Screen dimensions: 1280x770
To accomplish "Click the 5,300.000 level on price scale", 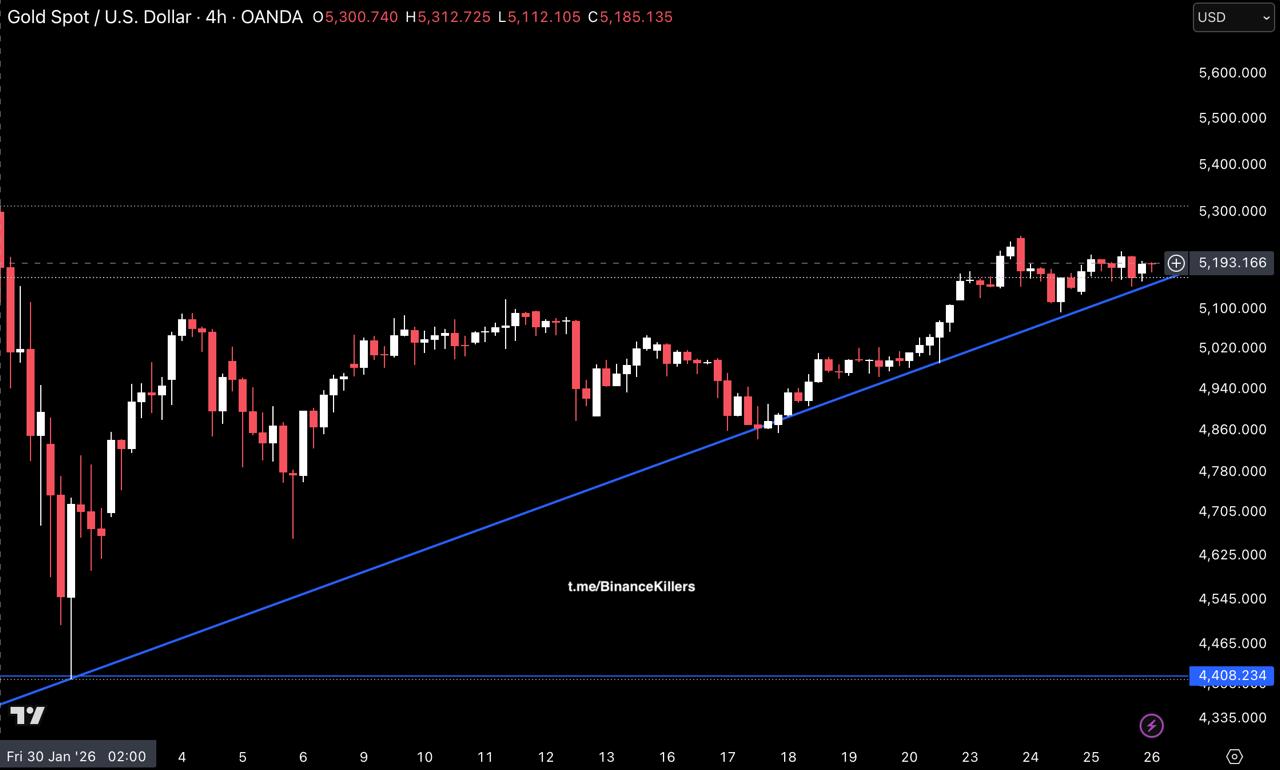I will click(1232, 211).
